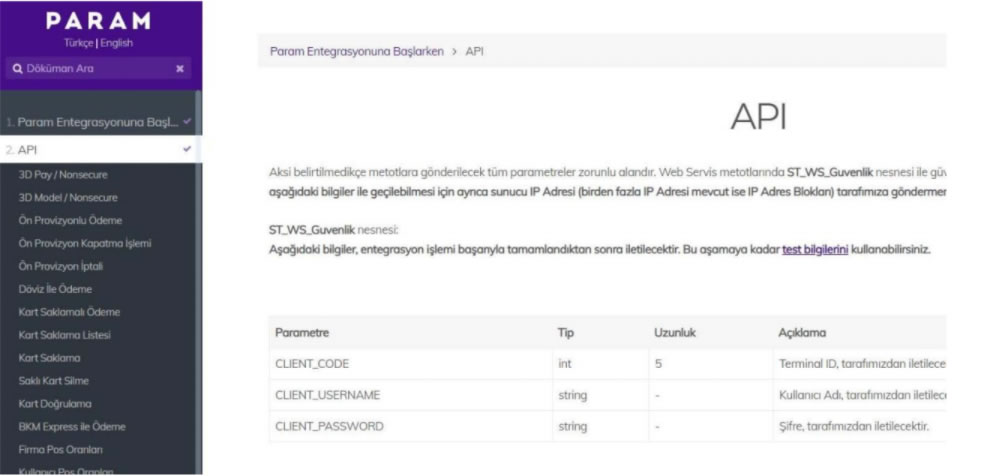This screenshot has width=990, height=476.
Task: Select the API sidebar section
Action: point(98,150)
